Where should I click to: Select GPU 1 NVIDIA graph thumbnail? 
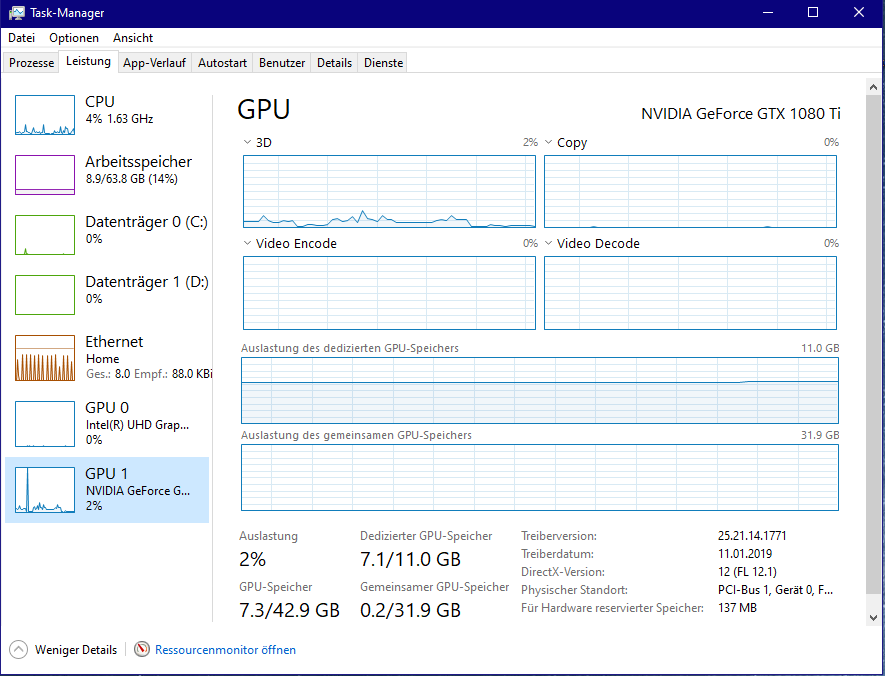(45, 490)
